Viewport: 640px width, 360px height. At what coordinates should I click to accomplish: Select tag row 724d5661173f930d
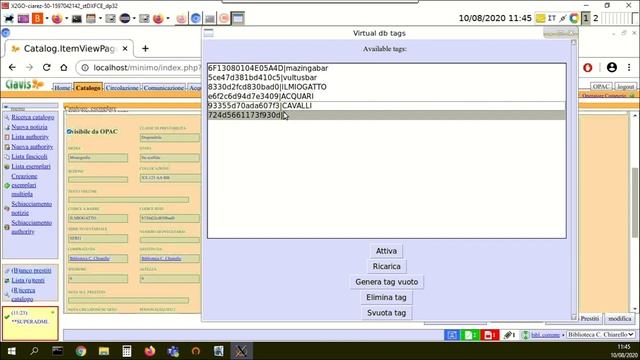tap(387, 115)
